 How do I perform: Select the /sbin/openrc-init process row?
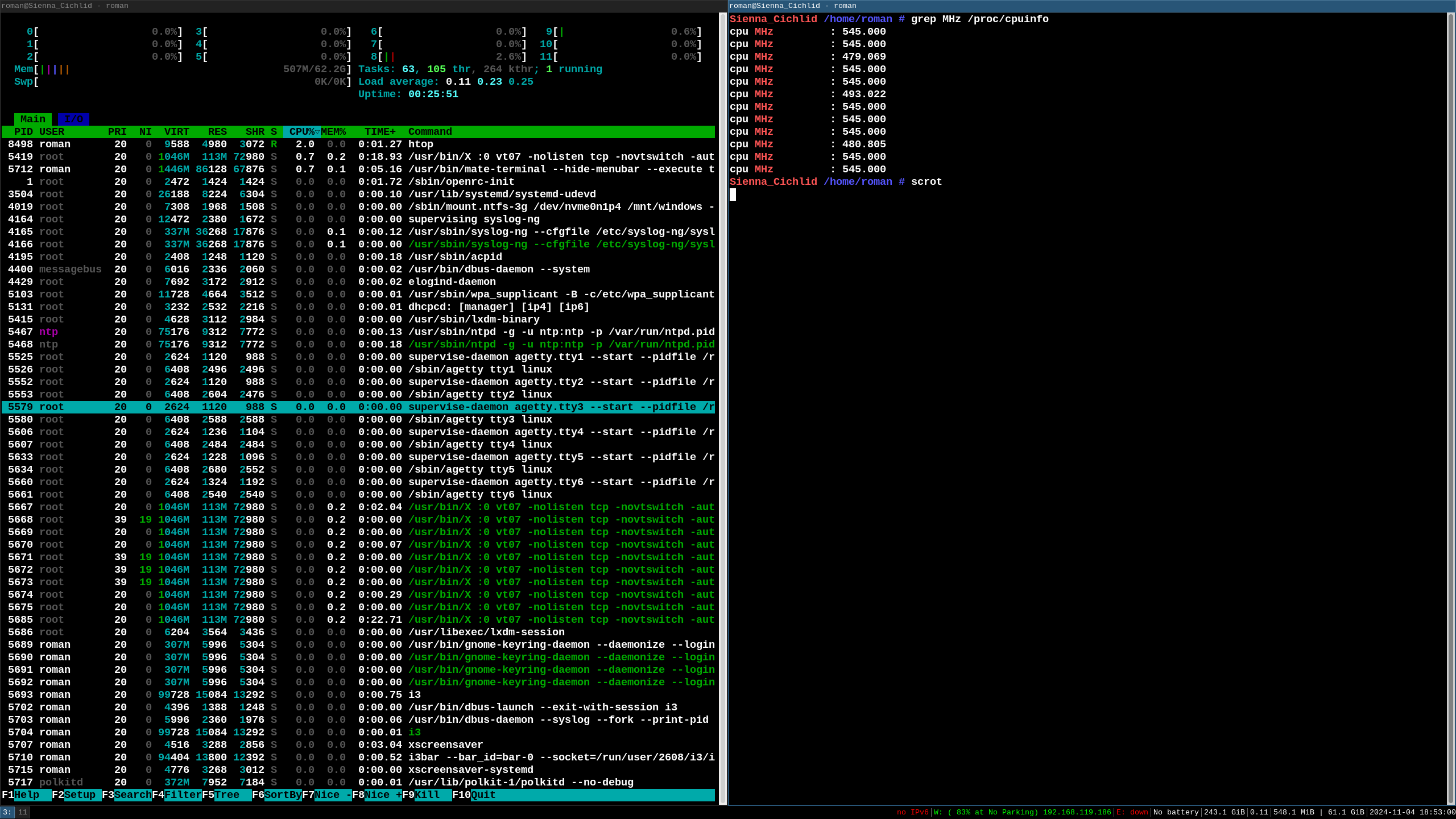click(x=358, y=182)
